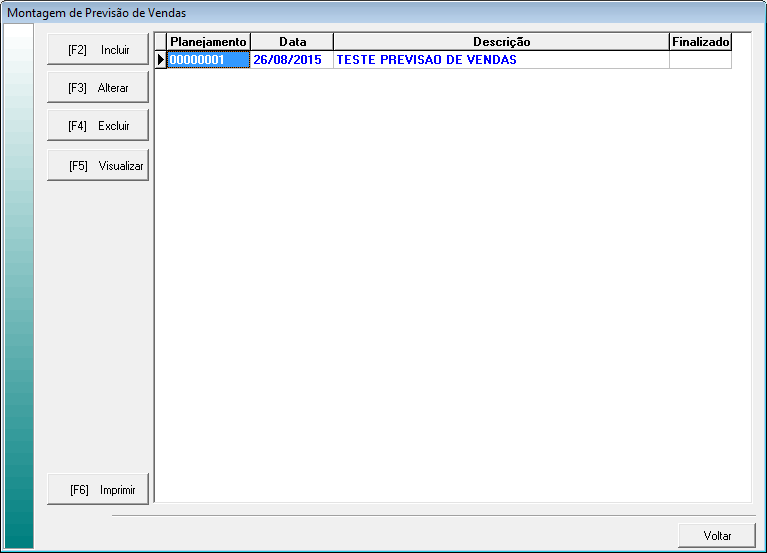Click the grid's blank top-left corner header cell
The image size is (767, 553).
(x=161, y=42)
